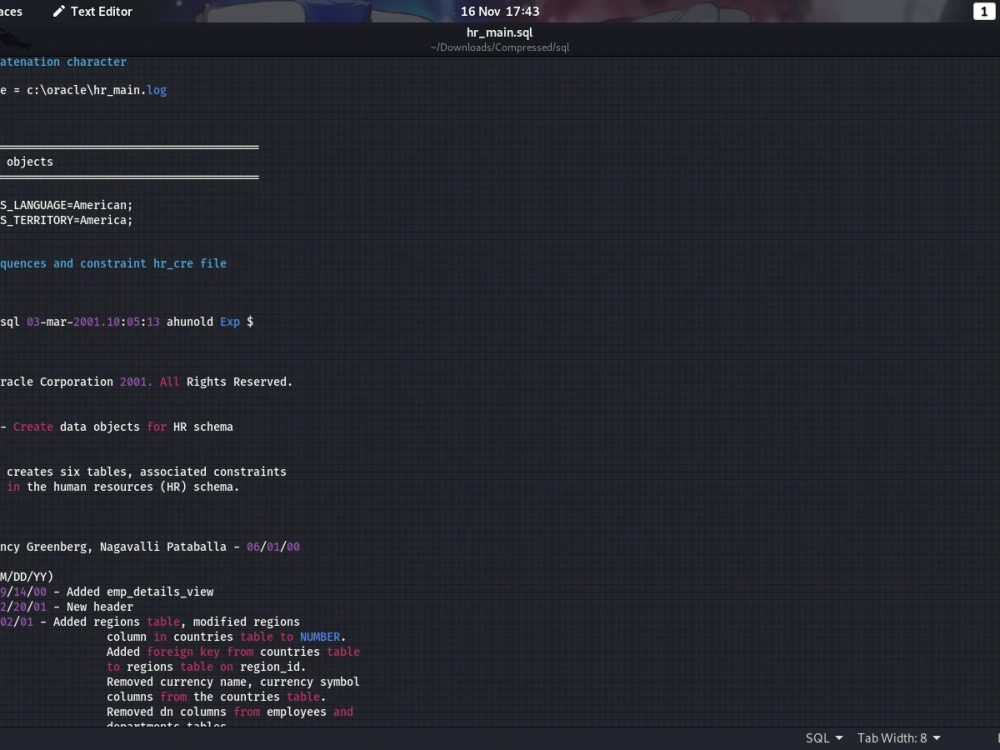Click the pencil icon beside Text Editor
This screenshot has height=750, width=1000.
point(59,11)
